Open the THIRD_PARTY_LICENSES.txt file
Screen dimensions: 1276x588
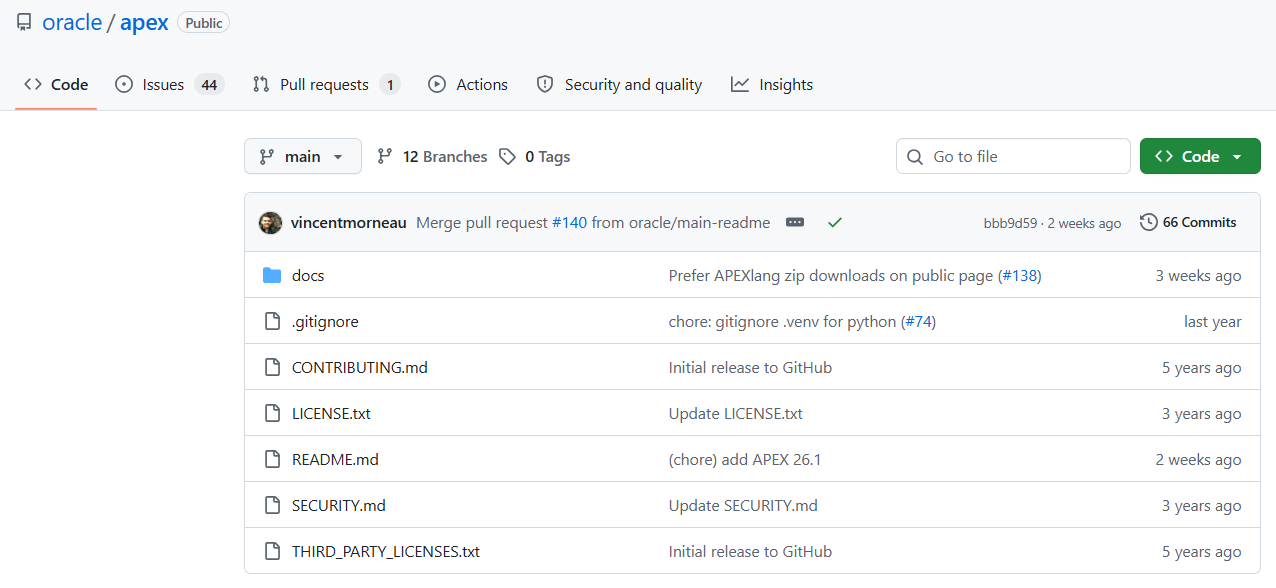[386, 551]
